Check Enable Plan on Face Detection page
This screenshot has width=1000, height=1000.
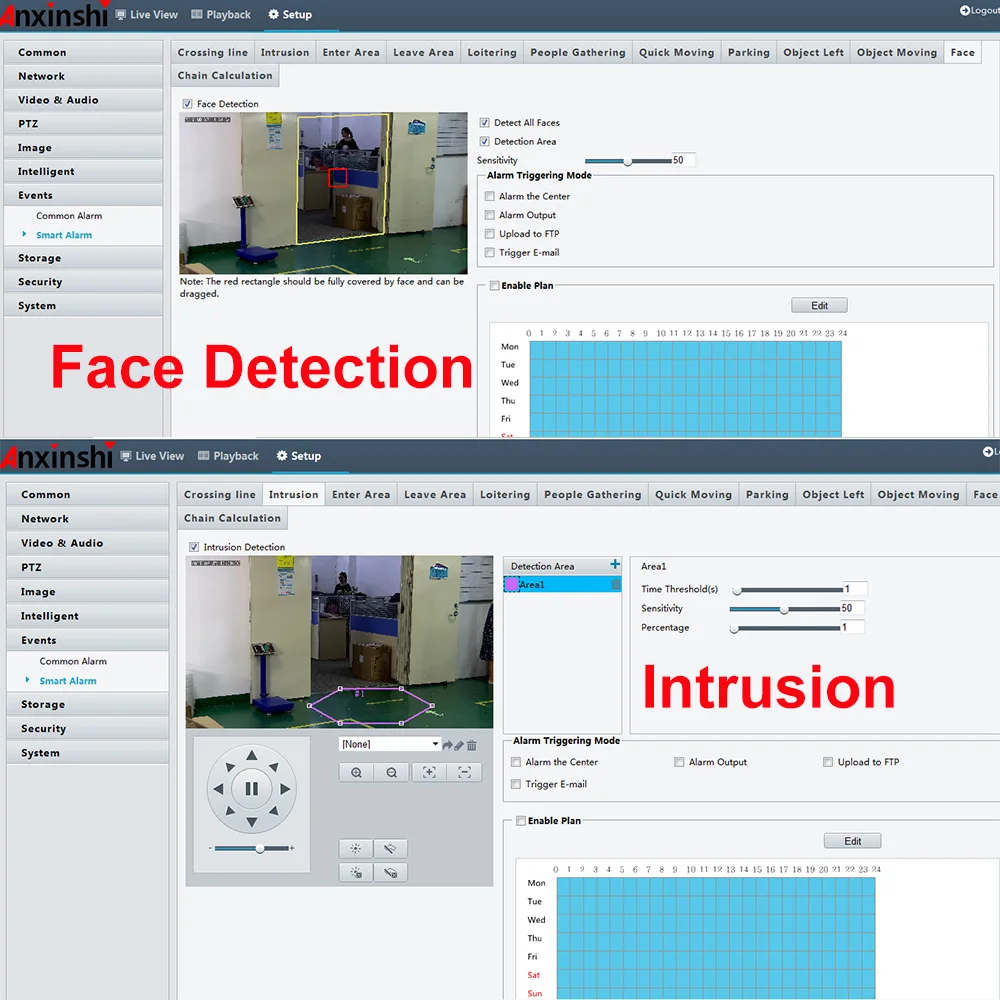(494, 285)
